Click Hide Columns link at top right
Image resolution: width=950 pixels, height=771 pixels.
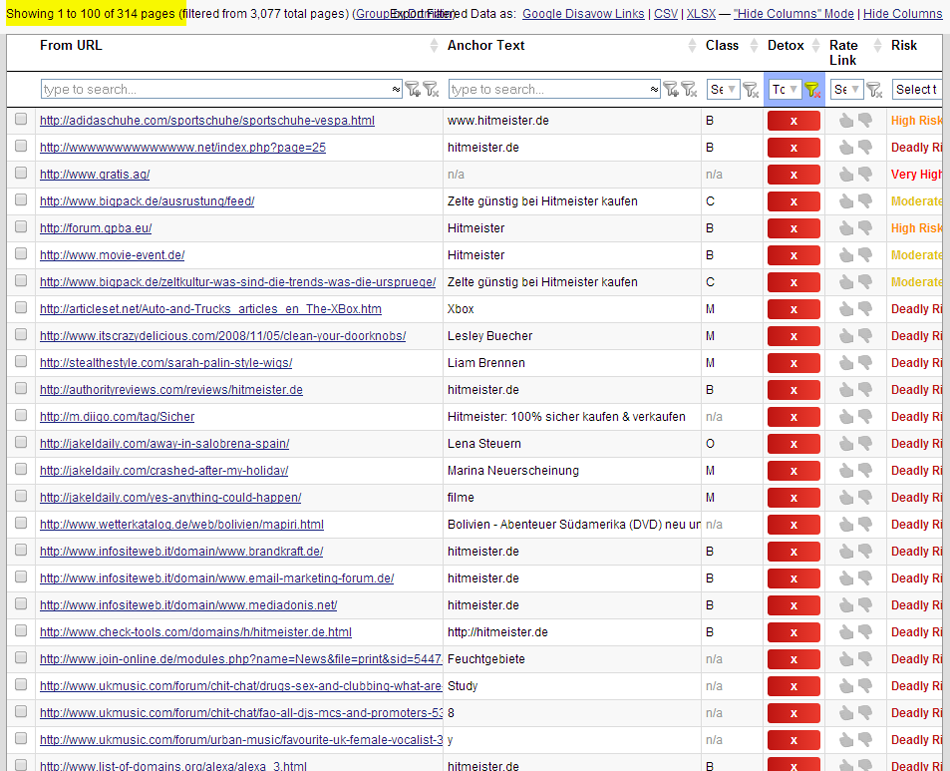coord(903,13)
